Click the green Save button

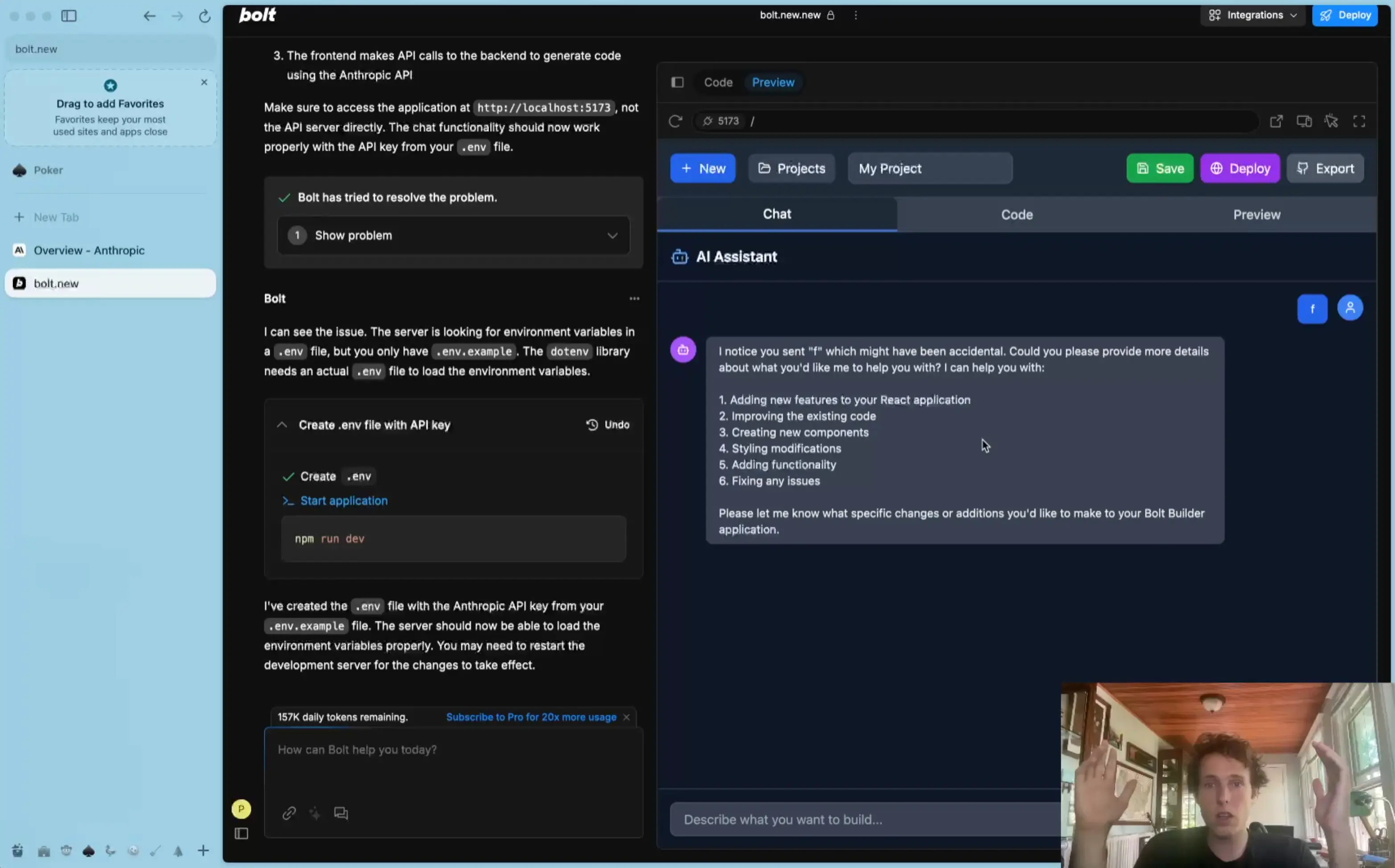tap(1160, 169)
